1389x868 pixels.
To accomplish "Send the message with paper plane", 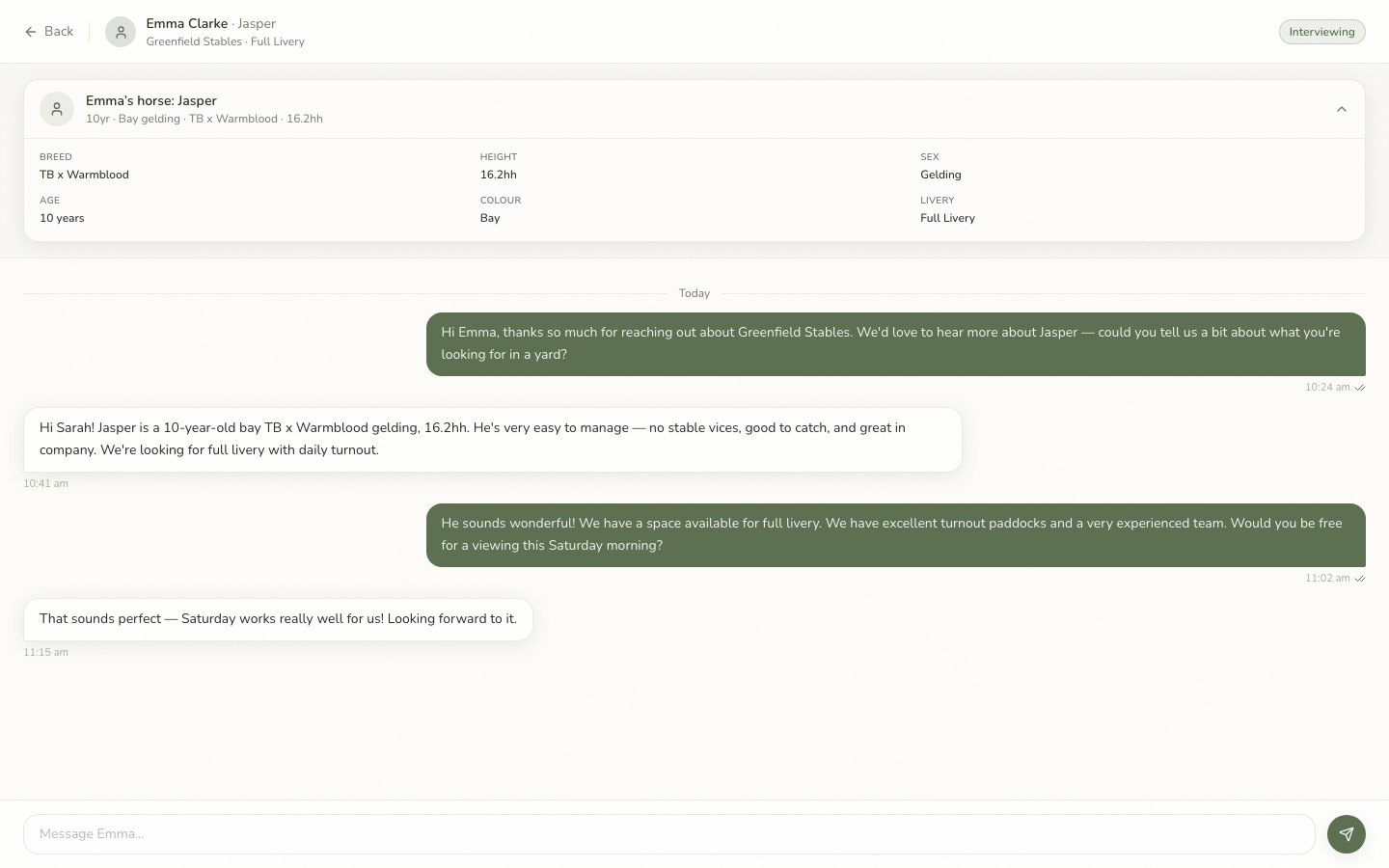I will click(1347, 834).
